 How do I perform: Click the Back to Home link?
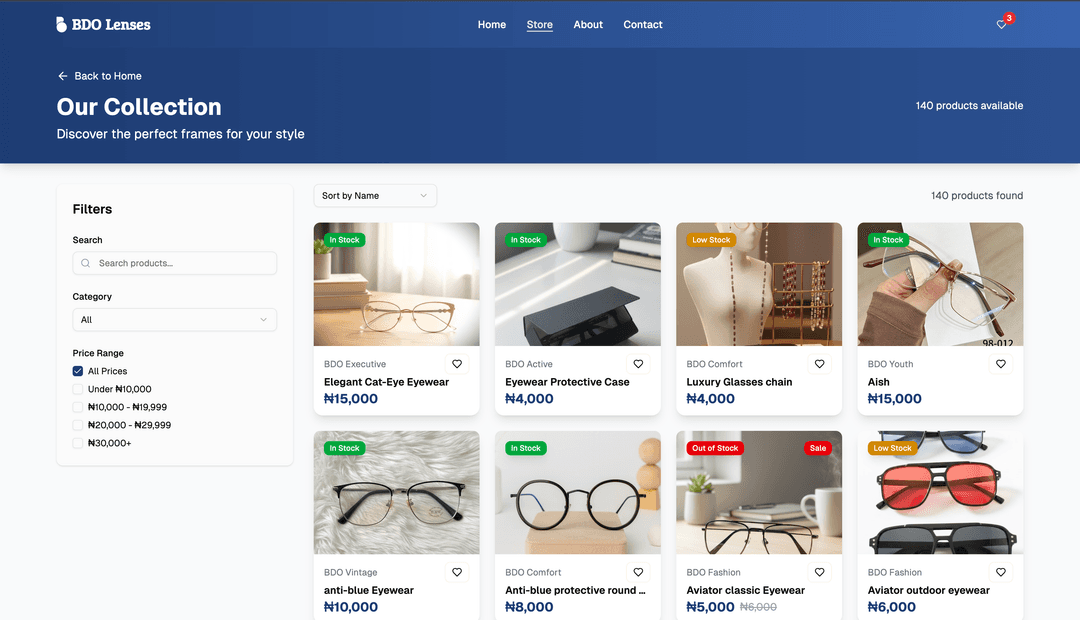click(99, 76)
